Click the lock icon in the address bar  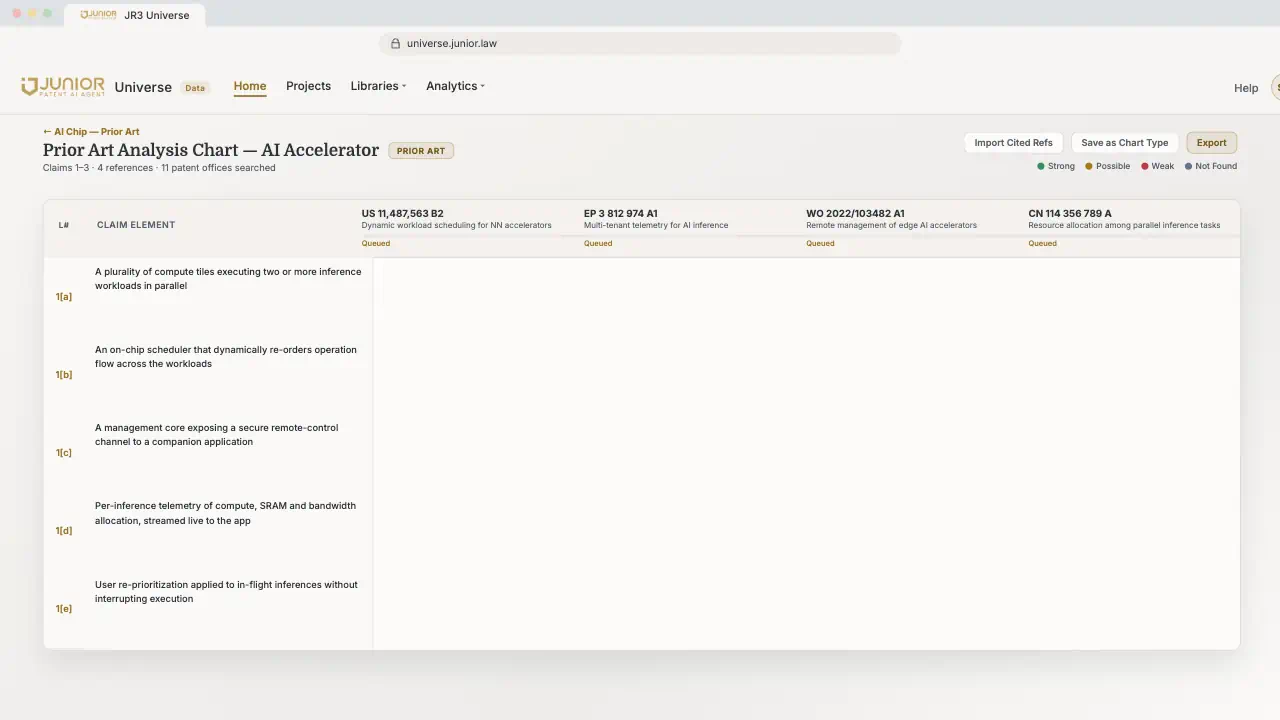point(396,44)
